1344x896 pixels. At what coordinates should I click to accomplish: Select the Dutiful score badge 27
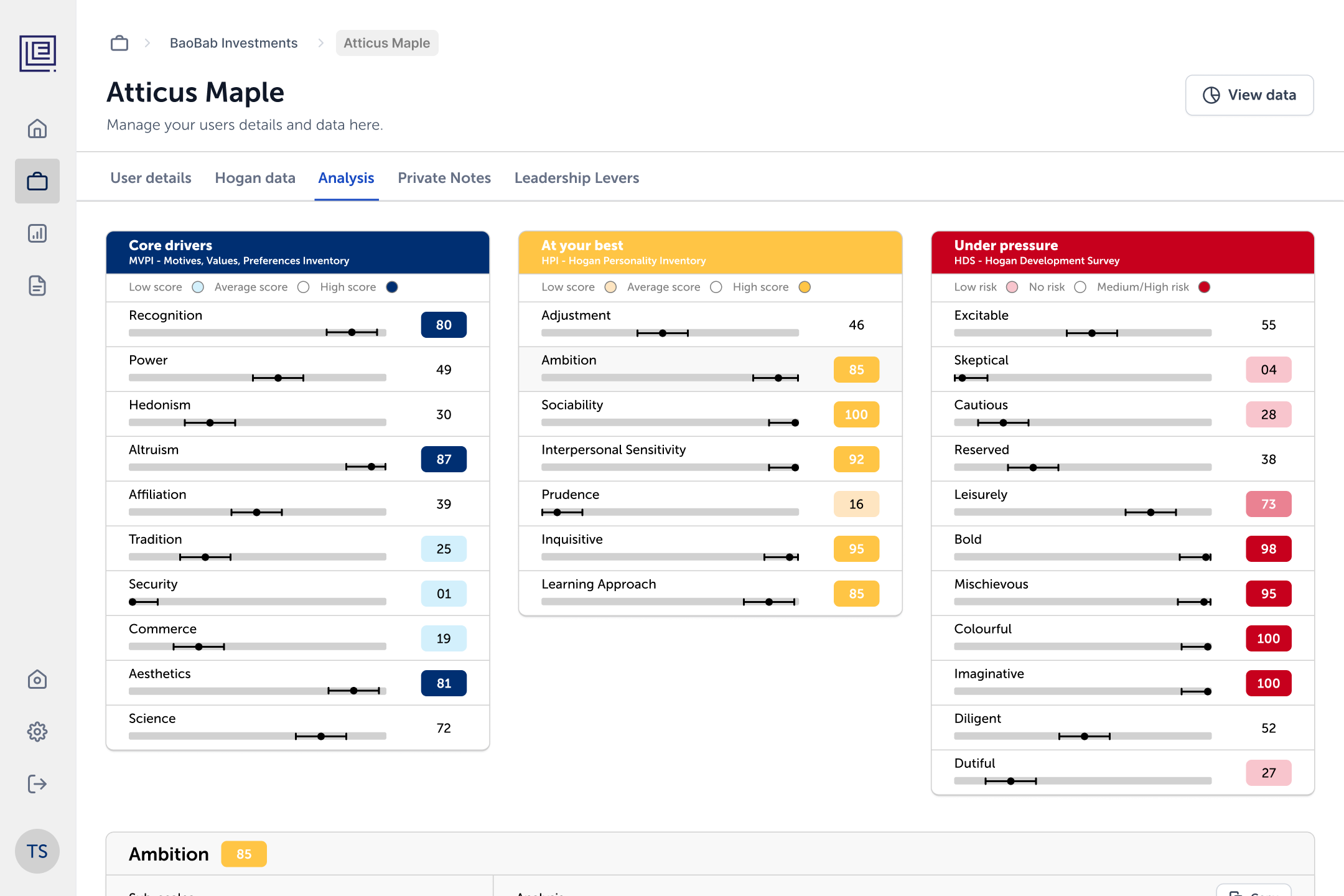click(x=1269, y=773)
